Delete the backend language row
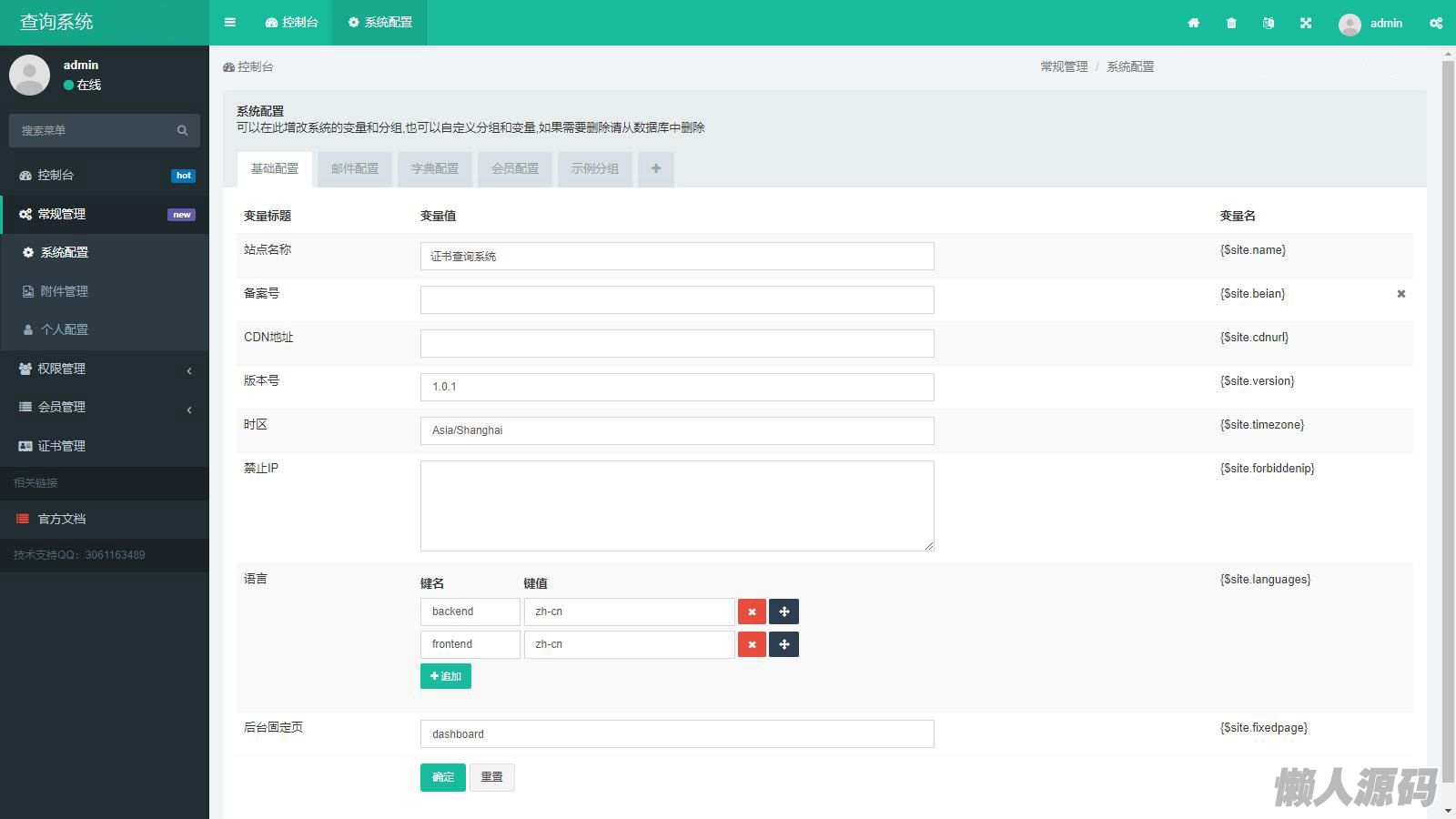The height and width of the screenshot is (819, 1456). point(752,612)
